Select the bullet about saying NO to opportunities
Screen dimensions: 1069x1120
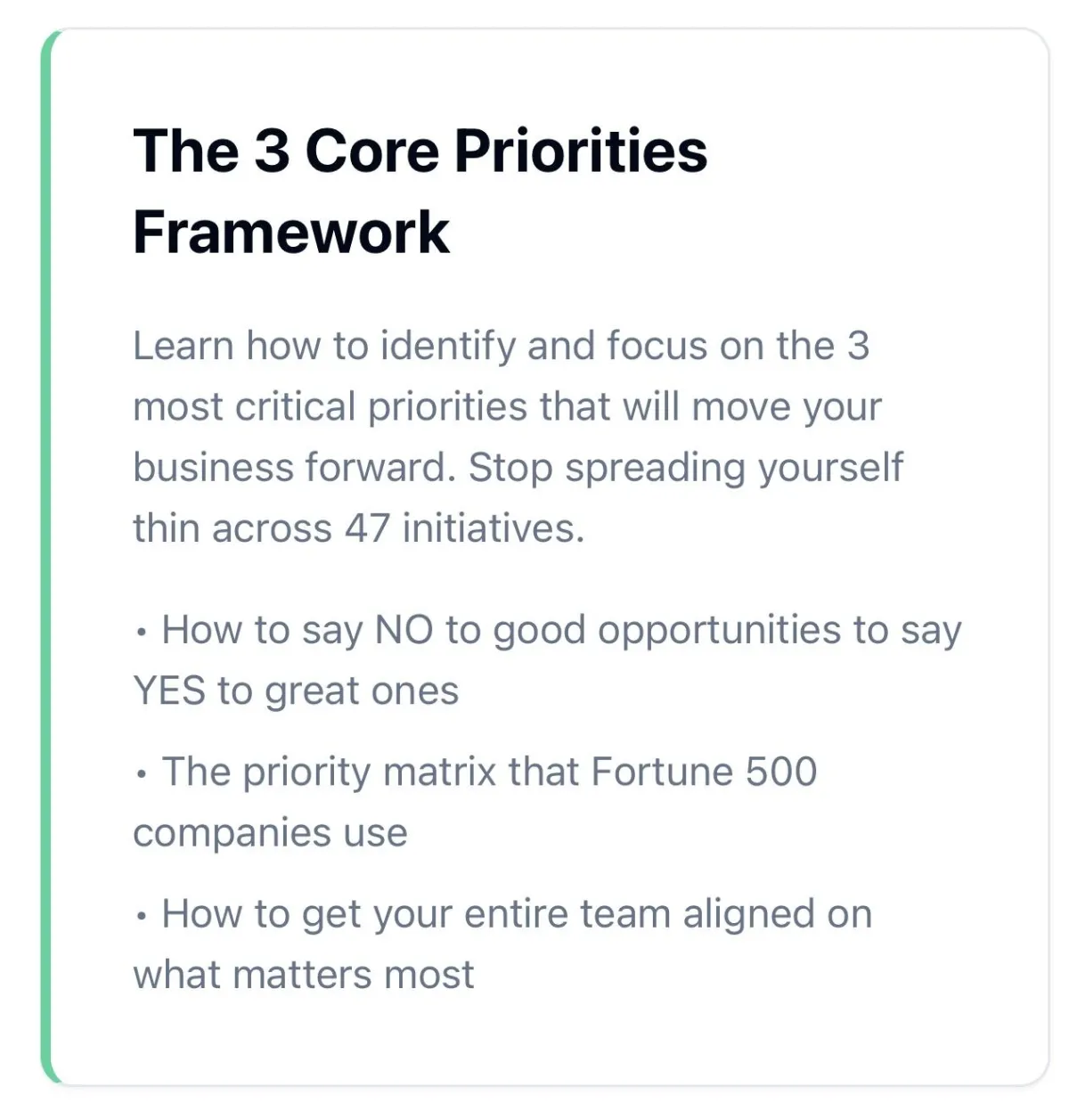547,660
